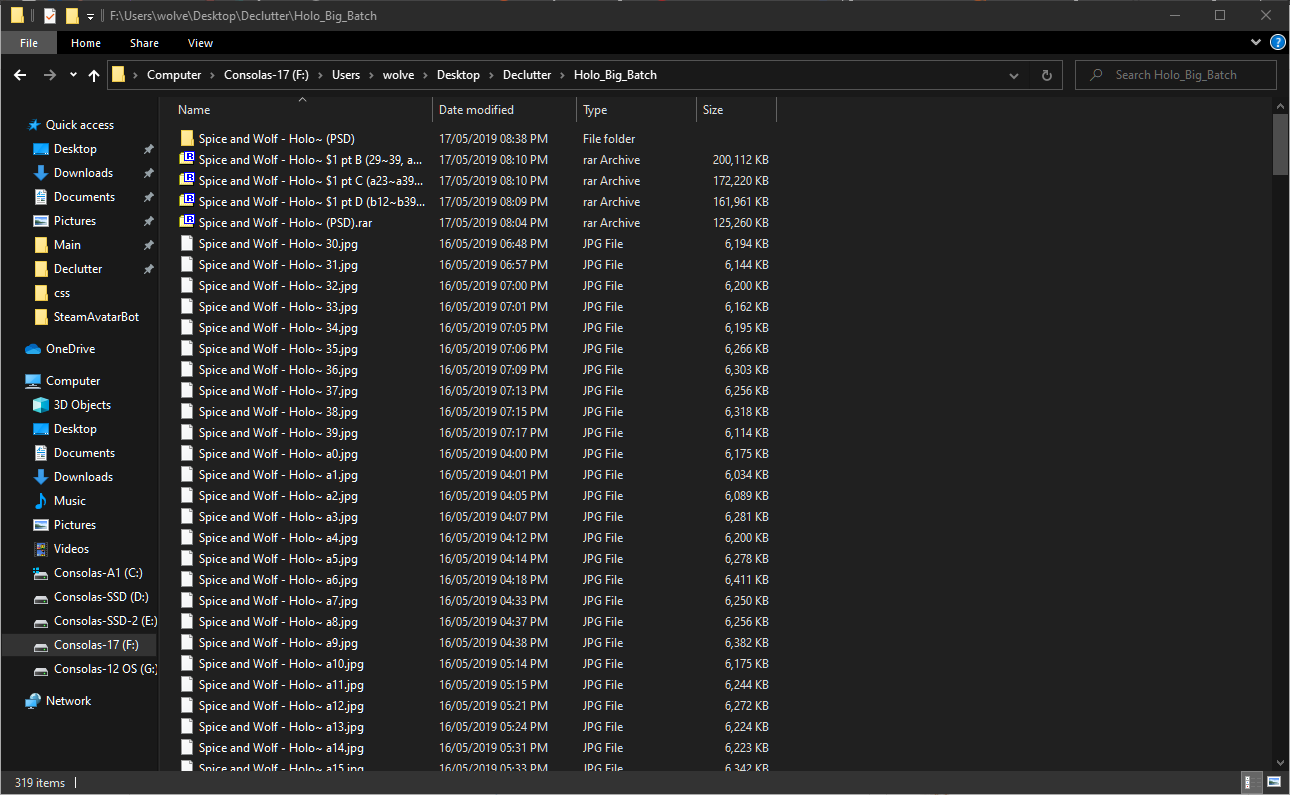Open Videos under Computer

click(x=71, y=549)
